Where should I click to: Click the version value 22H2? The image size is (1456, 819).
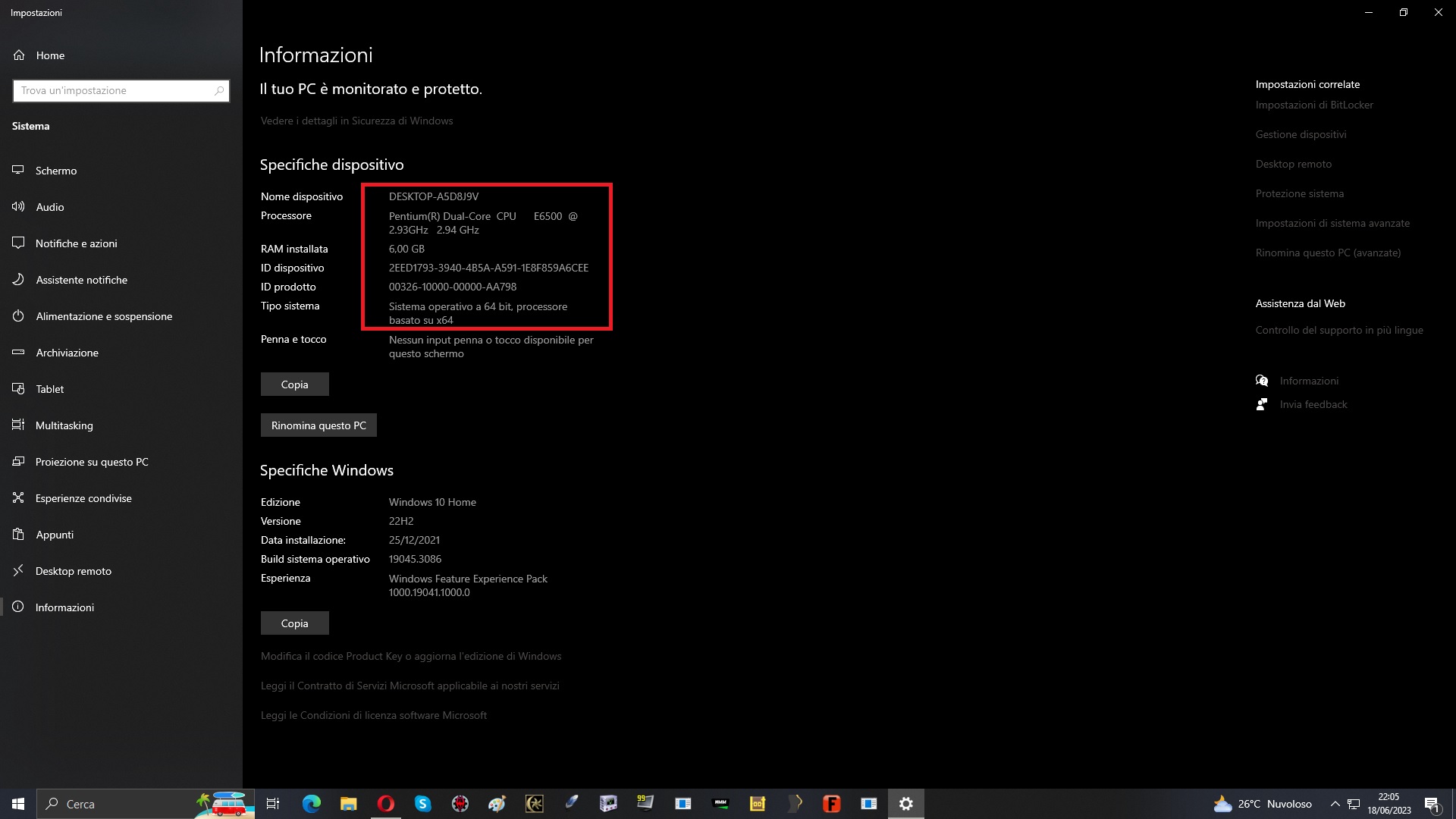(x=401, y=521)
